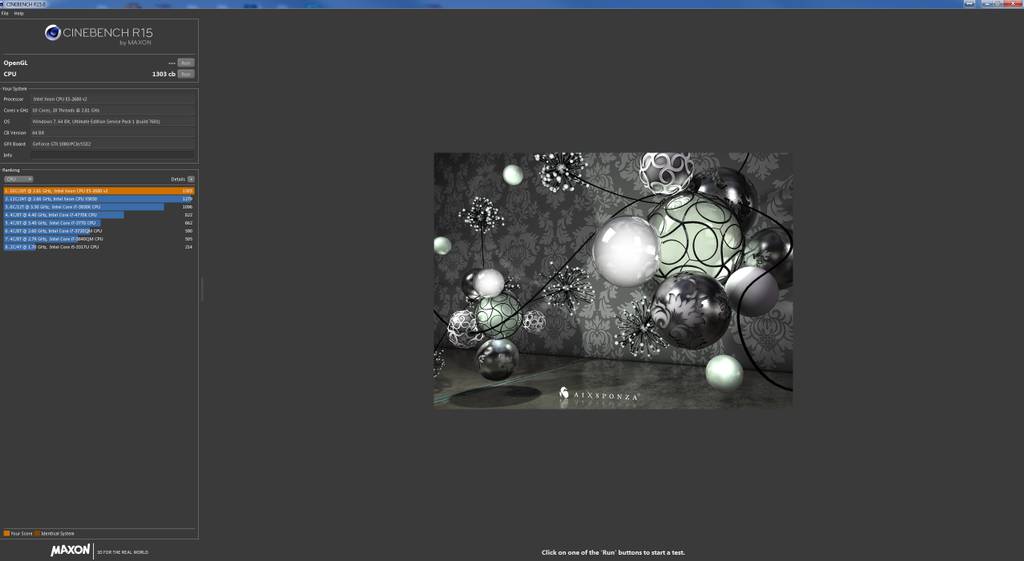Click the Processor field with Intel Xeon E5-2680 v2
1024x561 pixels.
[112, 99]
